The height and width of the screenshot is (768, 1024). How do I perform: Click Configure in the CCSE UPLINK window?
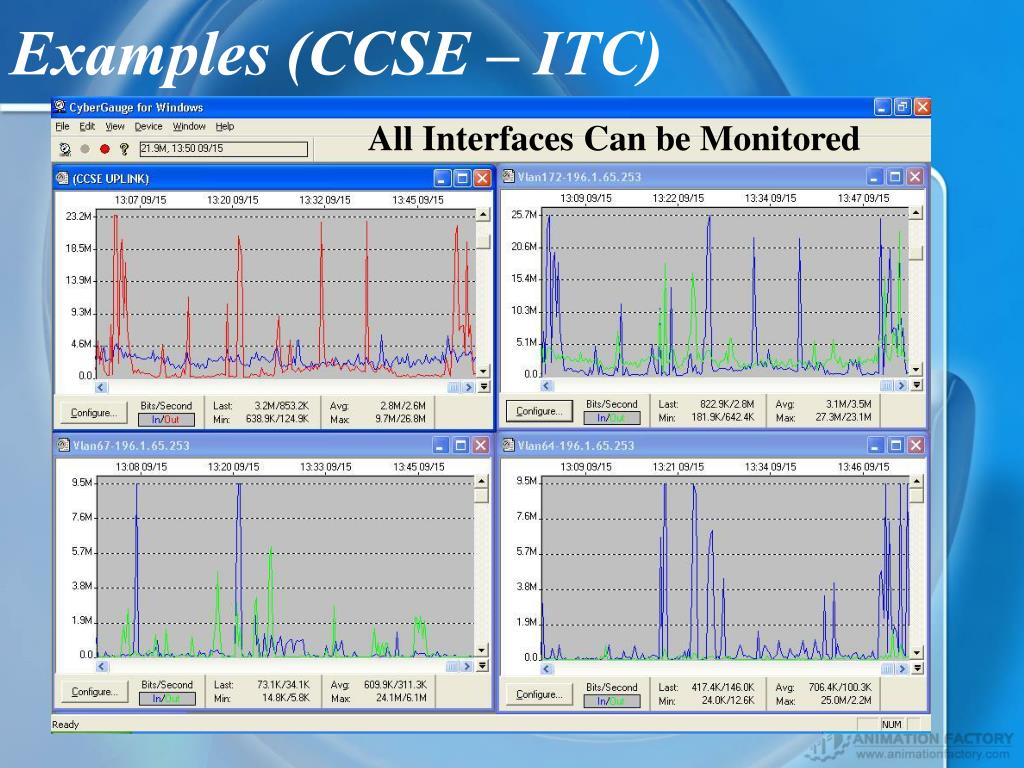tap(93, 413)
